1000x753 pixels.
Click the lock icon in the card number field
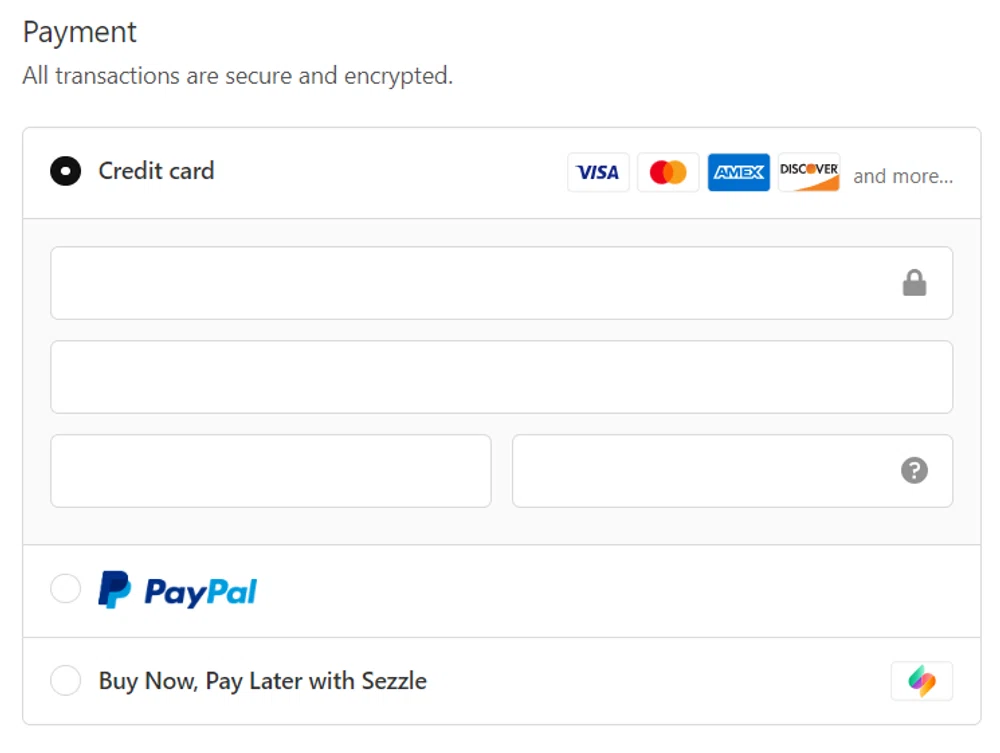pos(915,283)
